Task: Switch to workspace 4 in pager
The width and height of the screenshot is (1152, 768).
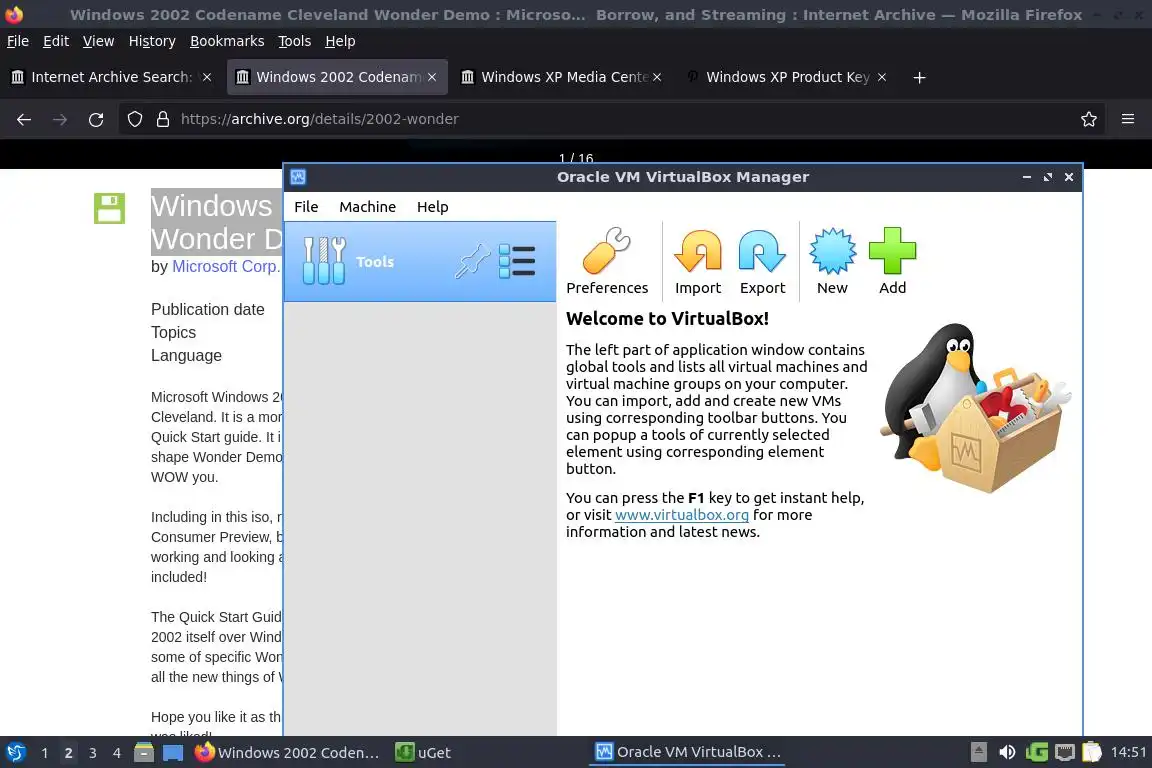Action: tap(117, 753)
